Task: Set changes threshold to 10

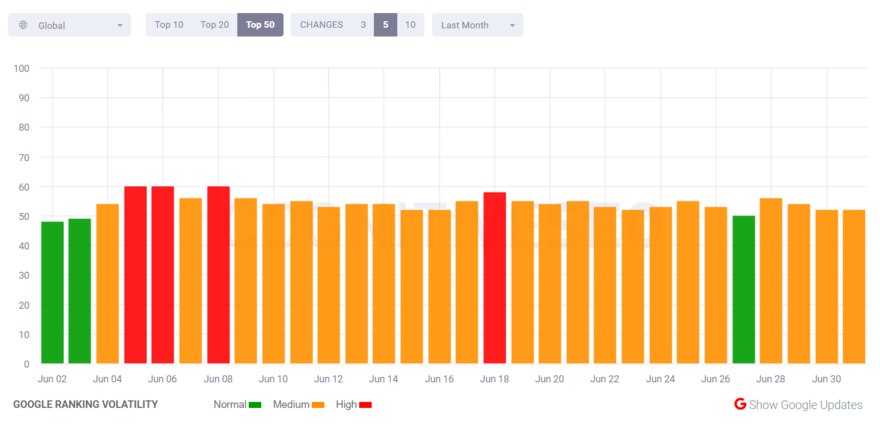Action: [410, 25]
